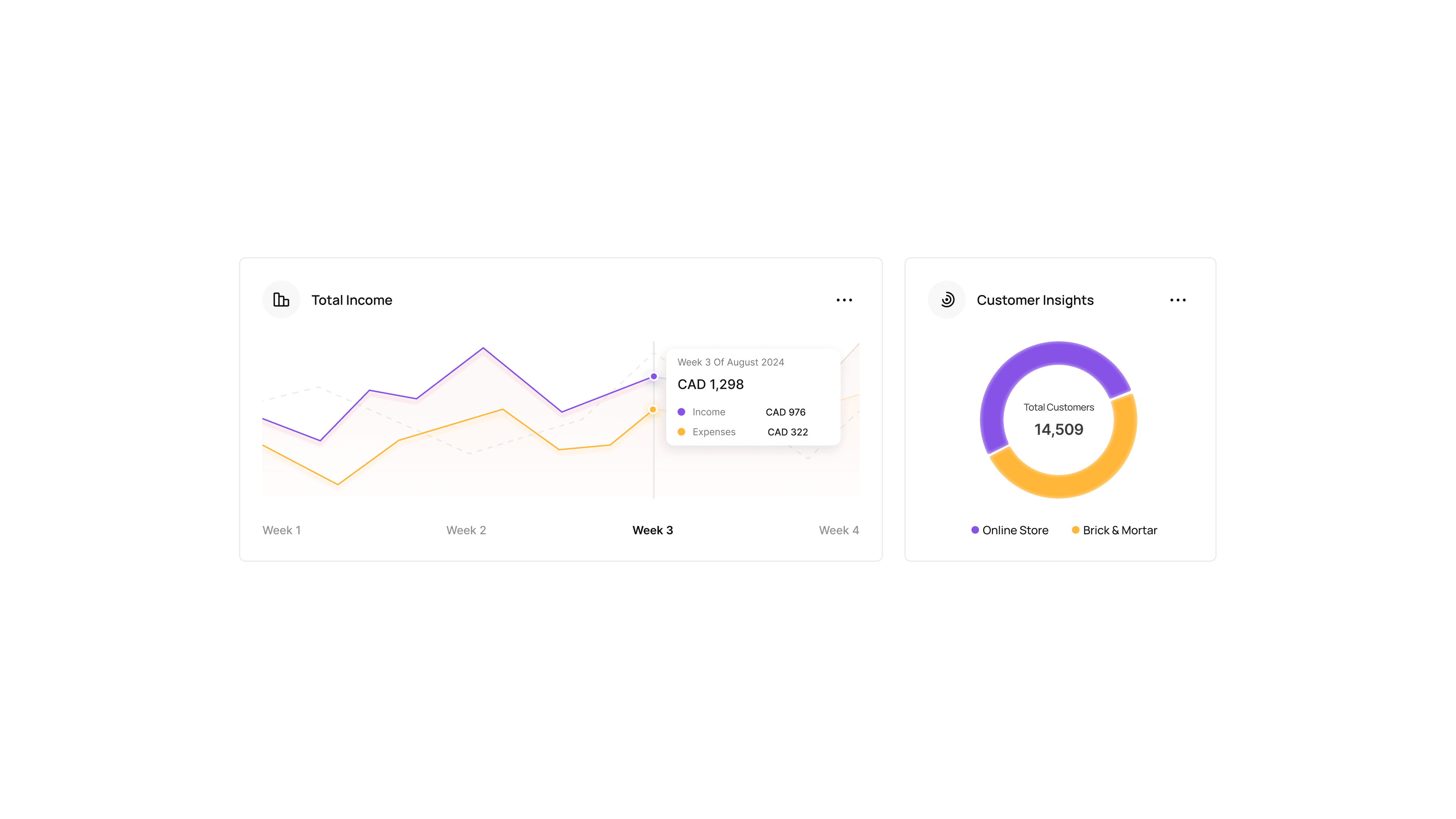Click the Customer Insights radial icon
Screen dimensions: 1456x819
[x=947, y=300]
